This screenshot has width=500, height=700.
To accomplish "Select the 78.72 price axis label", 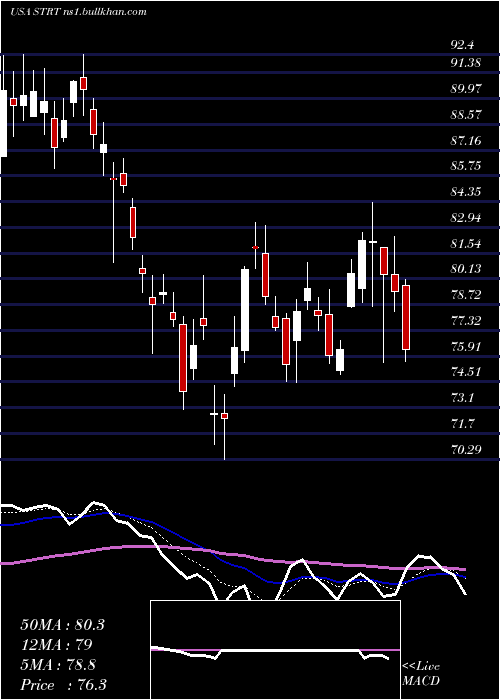I will point(466,295).
